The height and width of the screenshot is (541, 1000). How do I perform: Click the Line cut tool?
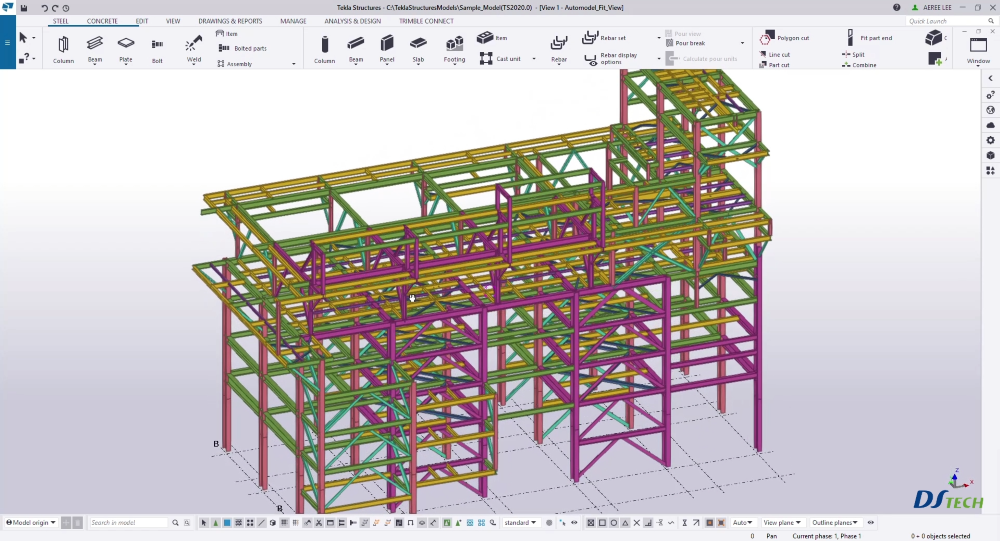click(774, 55)
